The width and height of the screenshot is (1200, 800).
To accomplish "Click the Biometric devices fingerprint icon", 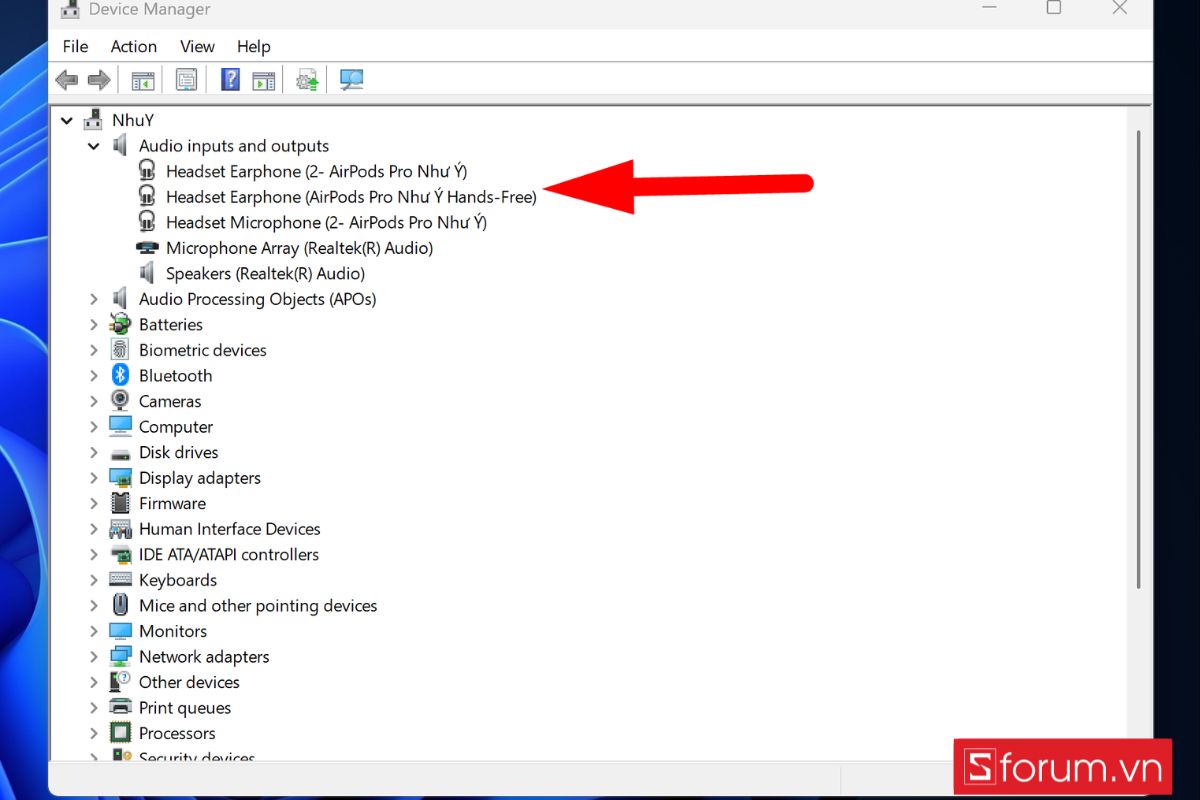I will tap(120, 350).
